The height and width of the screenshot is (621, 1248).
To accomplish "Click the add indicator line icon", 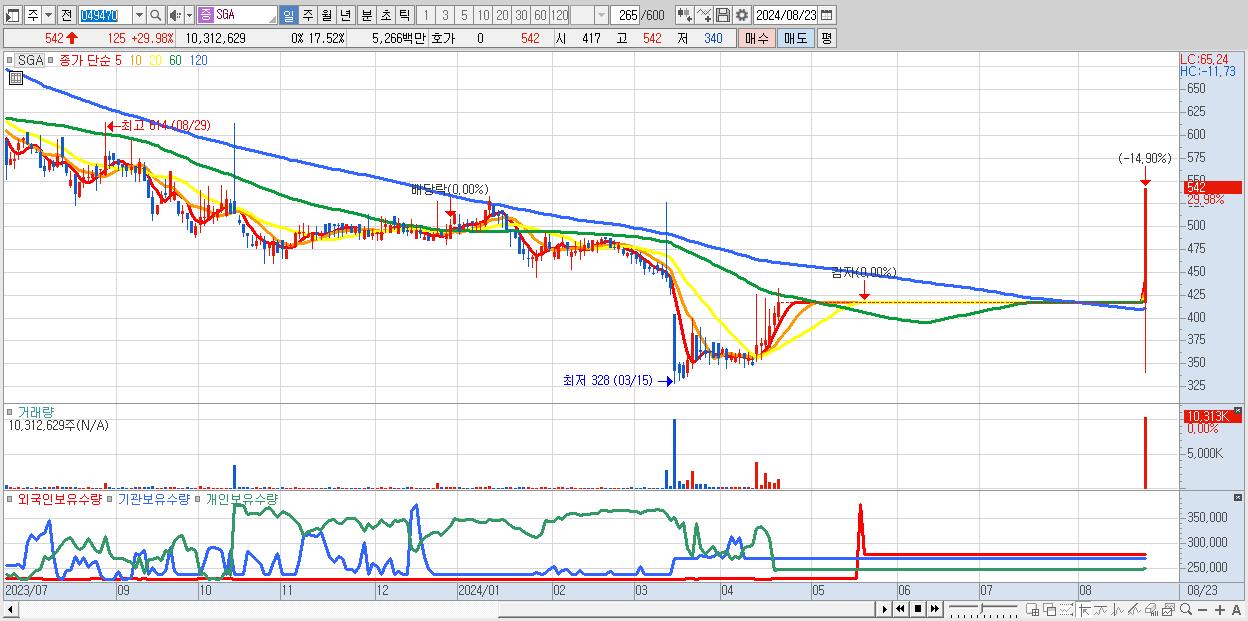I will click(704, 15).
